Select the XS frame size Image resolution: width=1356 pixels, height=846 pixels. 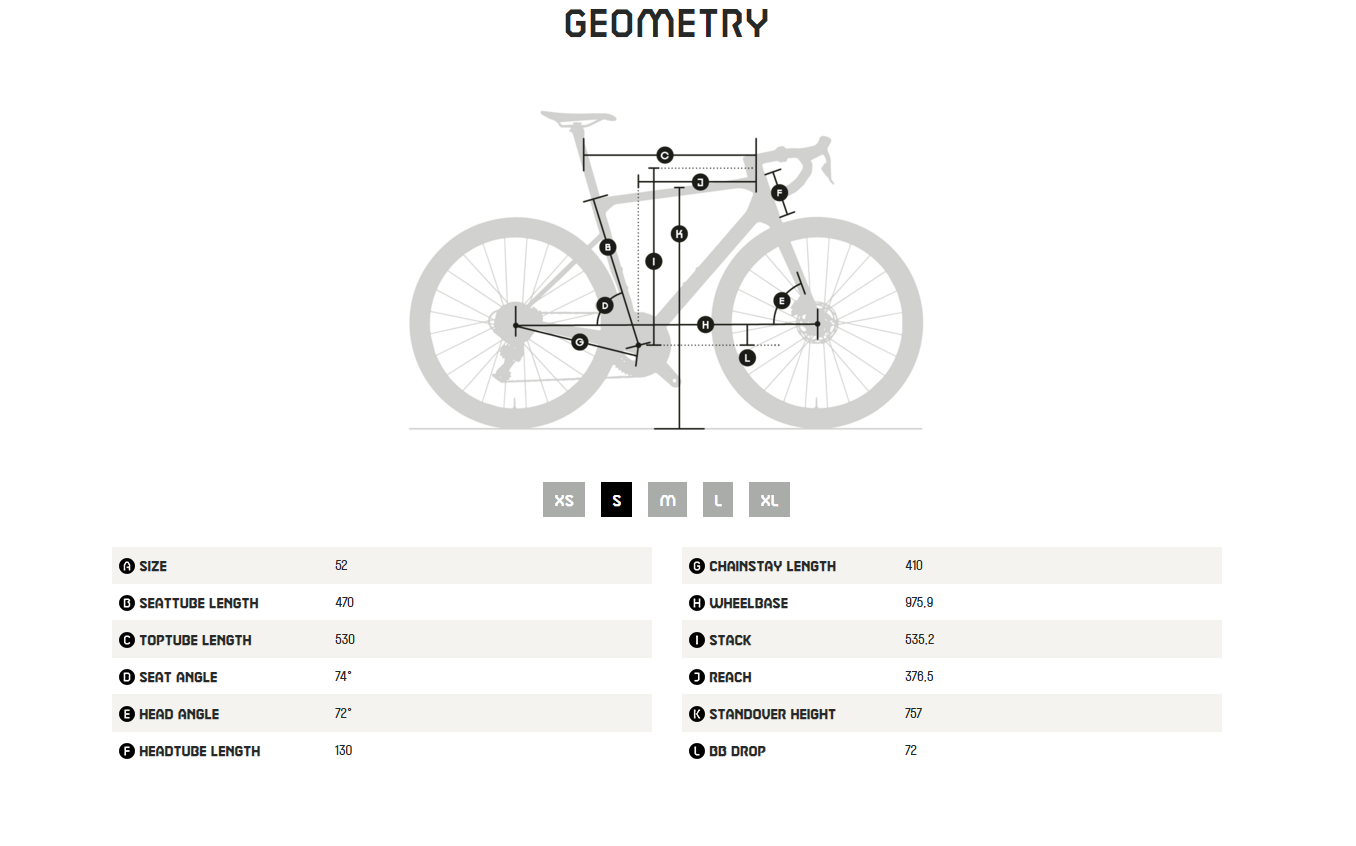click(x=564, y=500)
